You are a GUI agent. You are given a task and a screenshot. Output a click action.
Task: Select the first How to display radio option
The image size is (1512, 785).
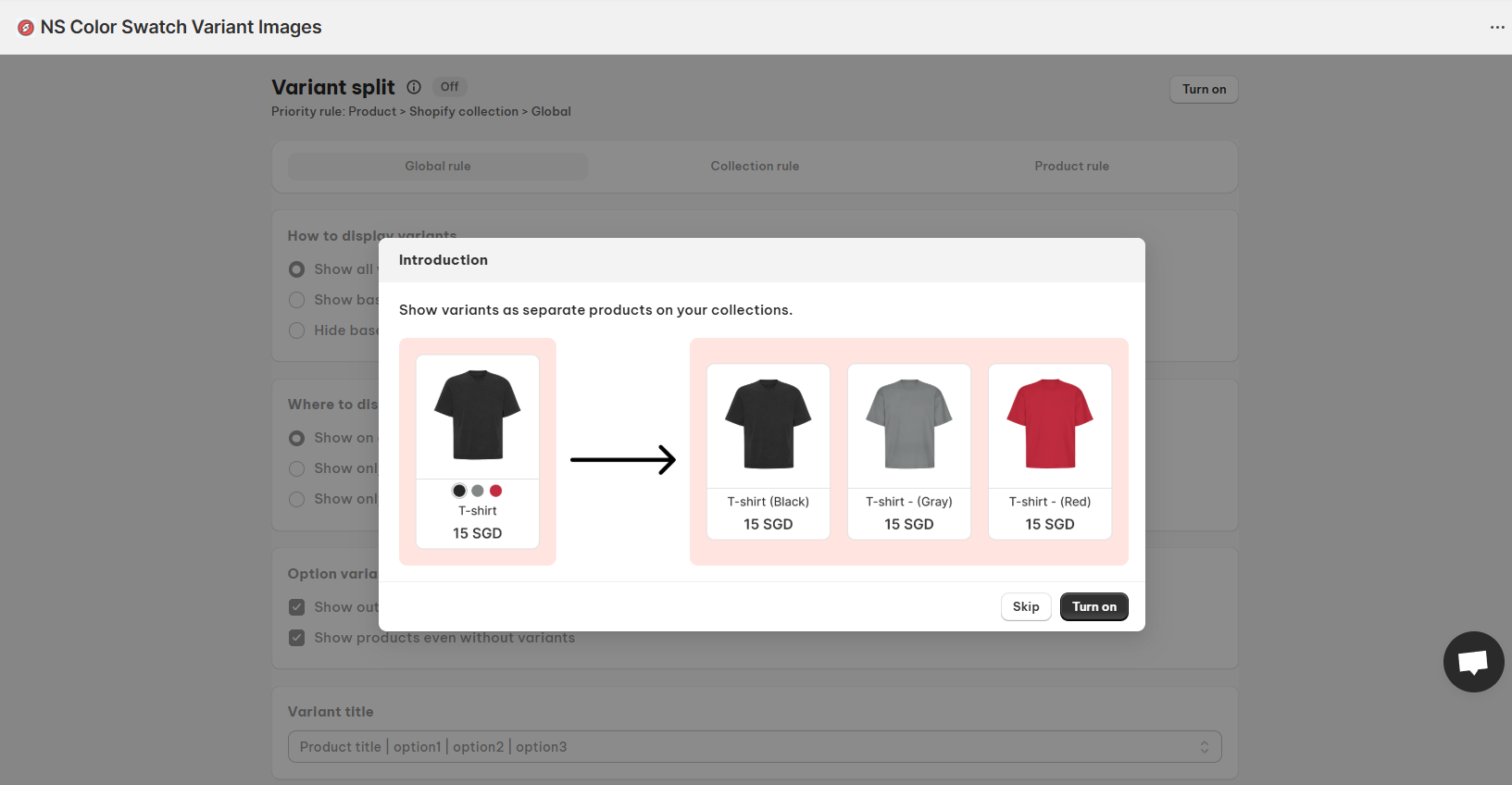(296, 269)
